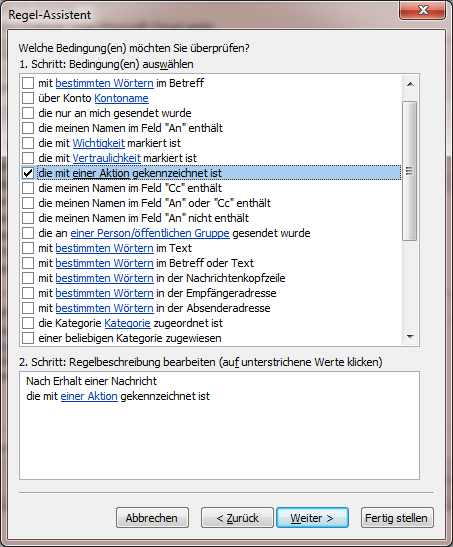Click 'Fertig stellen' to finish rule
This screenshot has width=453, height=547.
pyautogui.click(x=397, y=518)
